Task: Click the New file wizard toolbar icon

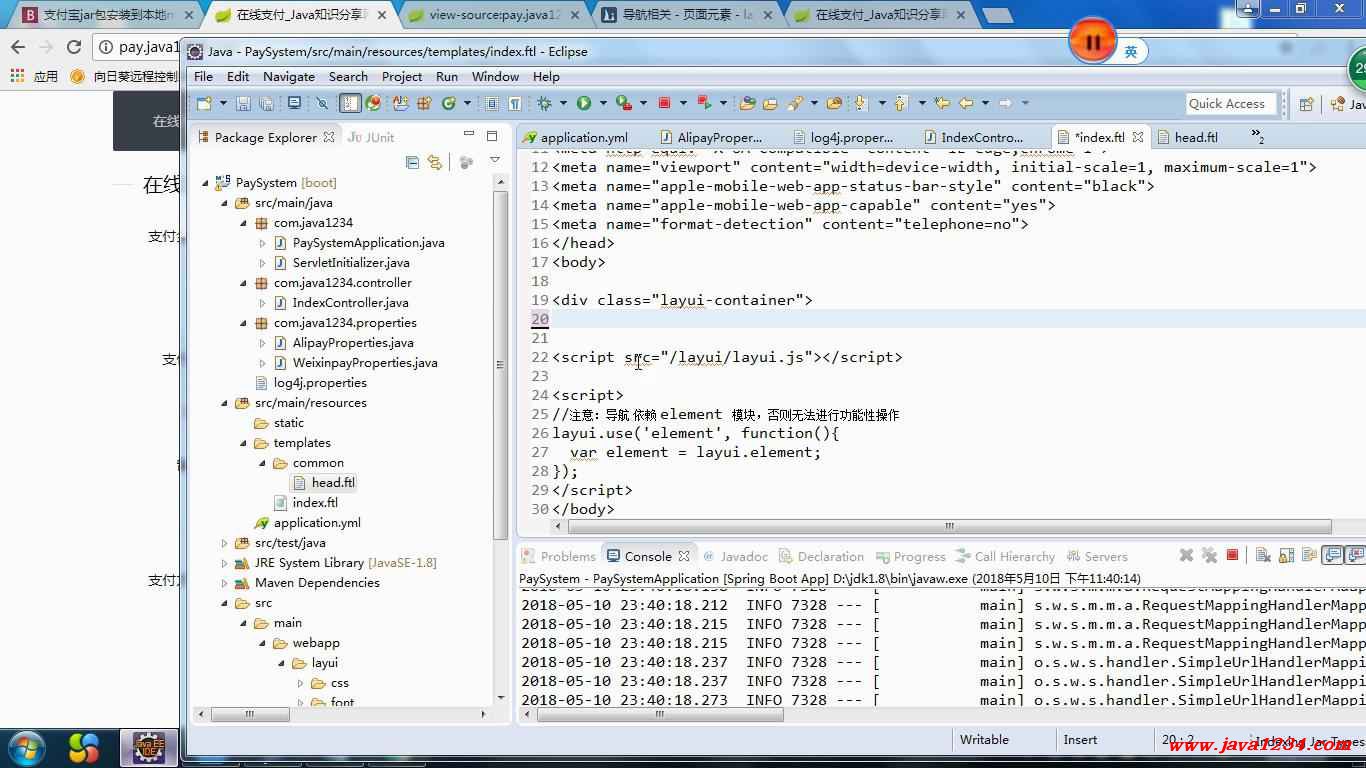Action: [204, 103]
